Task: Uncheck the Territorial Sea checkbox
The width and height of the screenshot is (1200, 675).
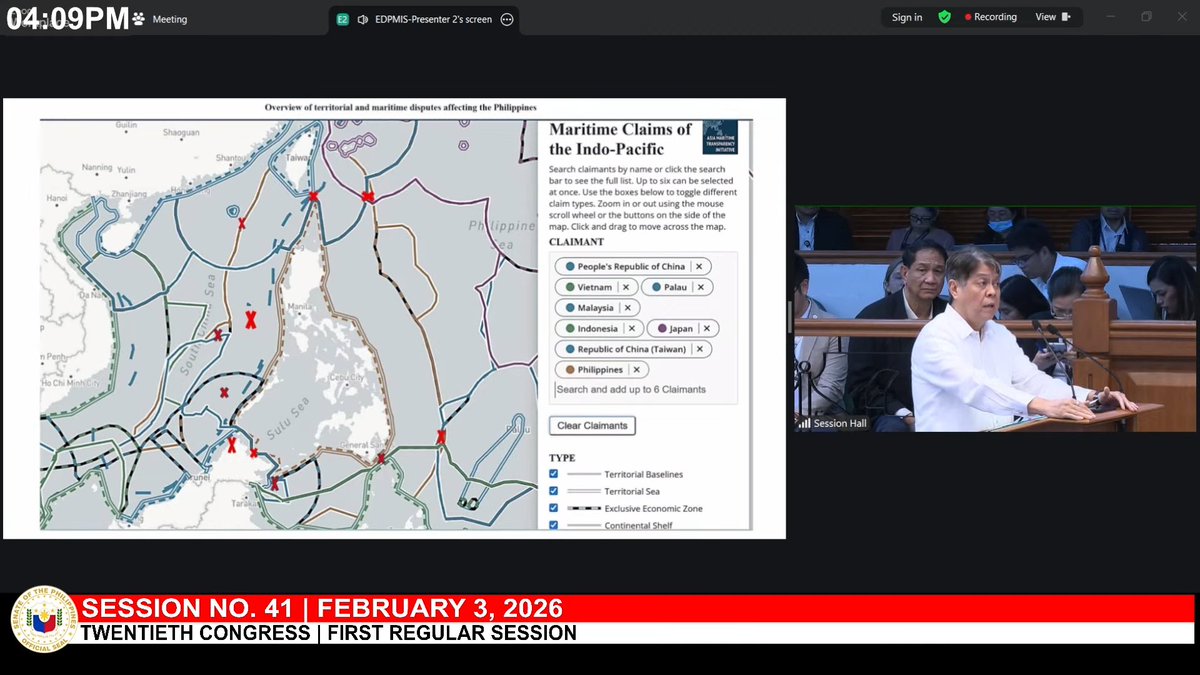Action: point(554,491)
